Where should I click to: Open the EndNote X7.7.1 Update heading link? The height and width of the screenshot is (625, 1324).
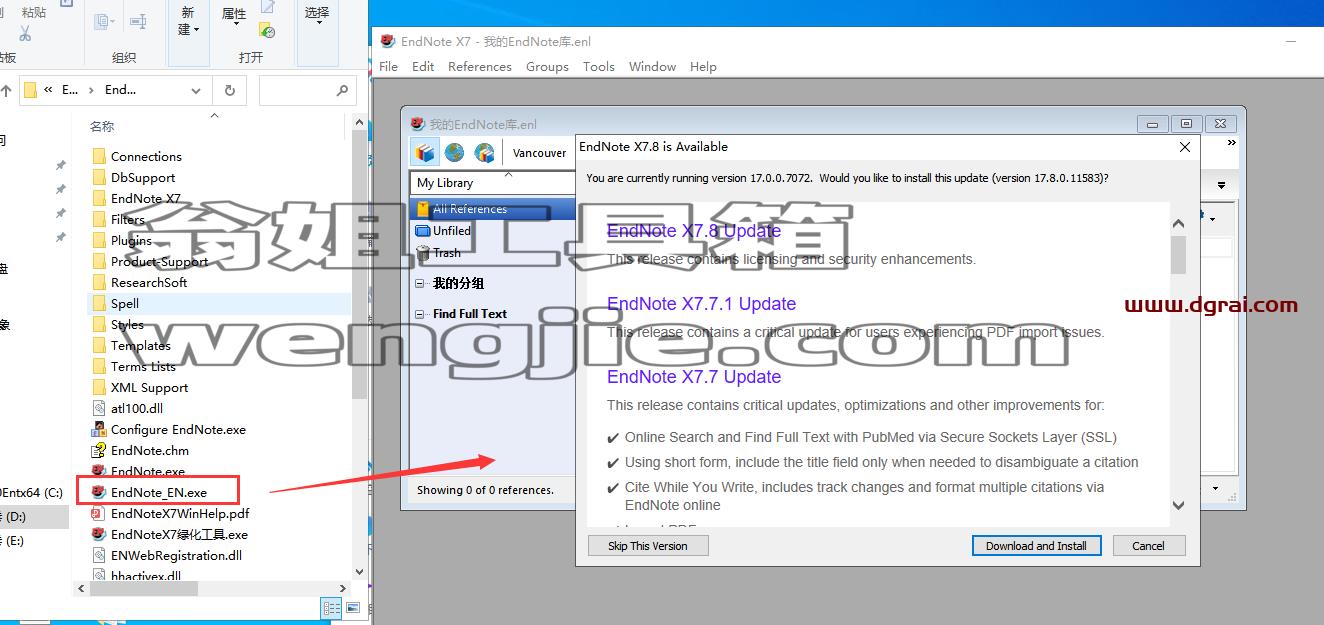click(x=702, y=304)
